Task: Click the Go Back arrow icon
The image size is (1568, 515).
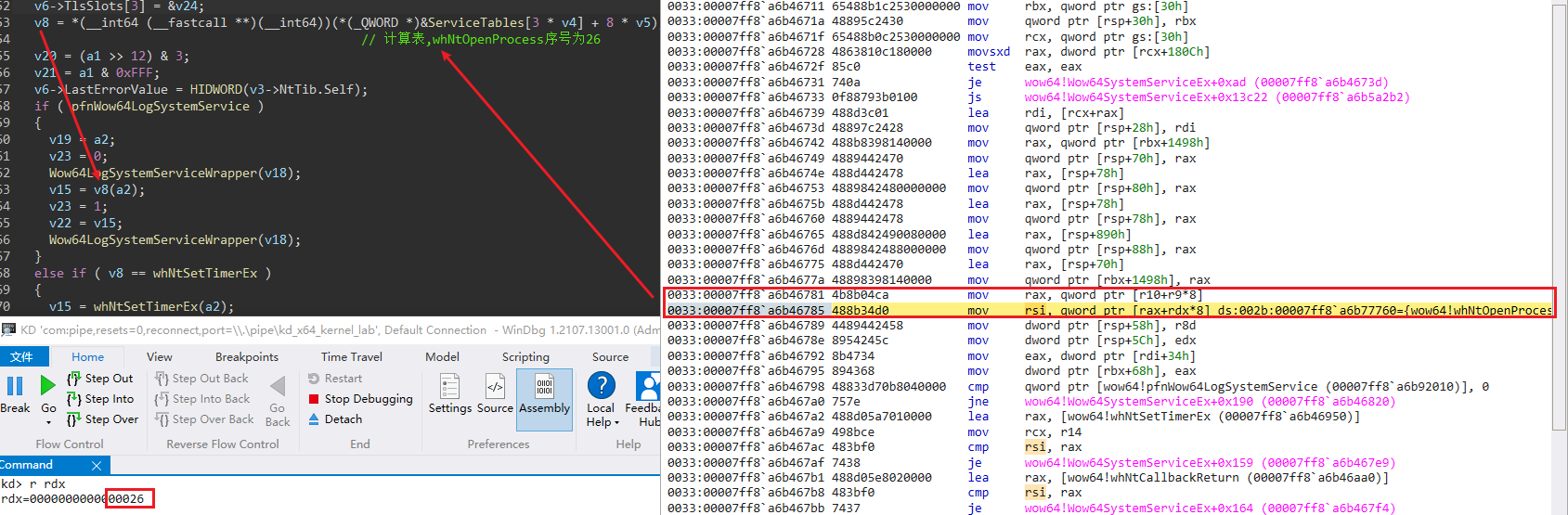Action: click(x=278, y=386)
